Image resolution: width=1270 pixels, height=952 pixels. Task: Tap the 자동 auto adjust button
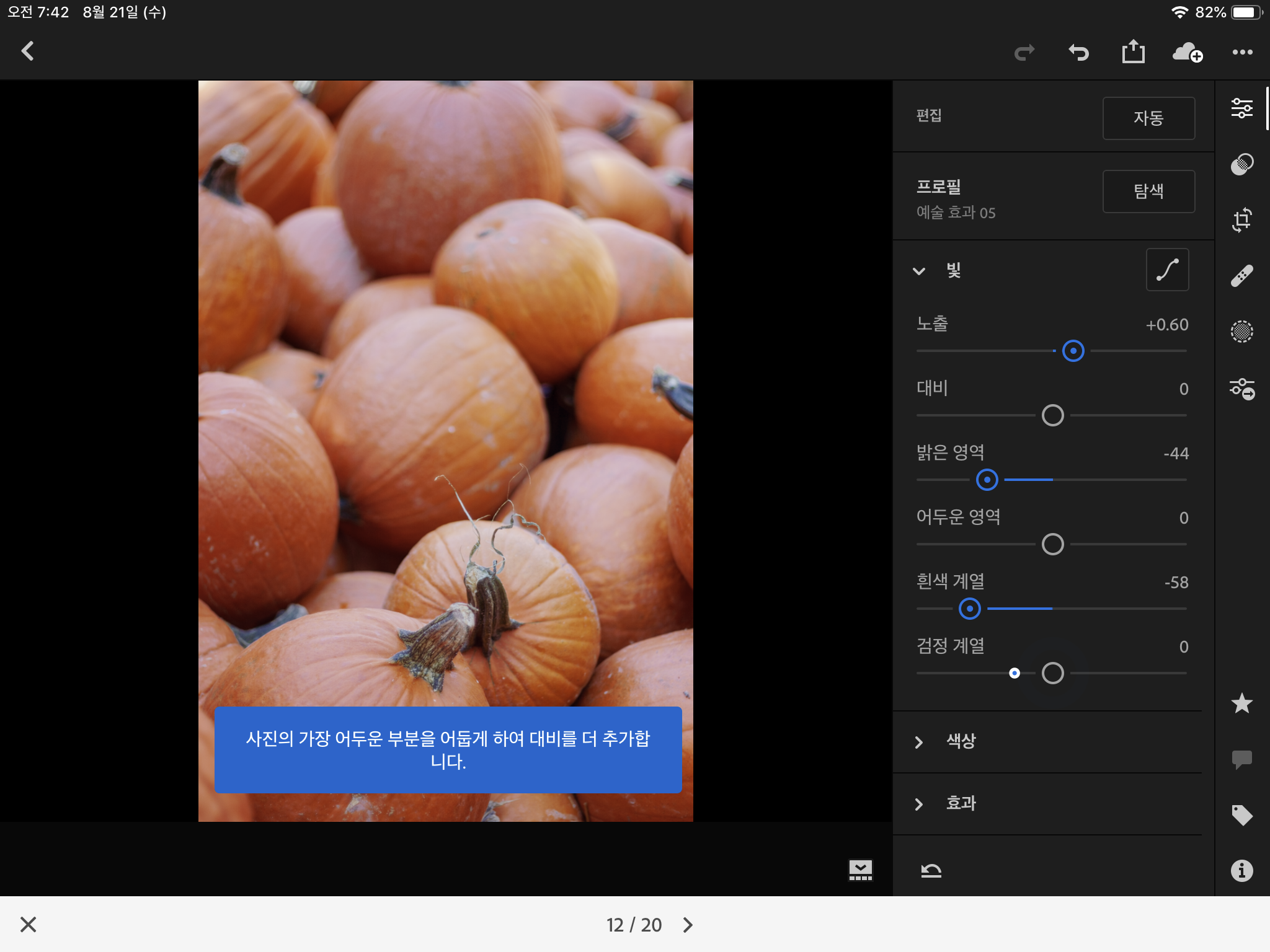click(x=1148, y=118)
